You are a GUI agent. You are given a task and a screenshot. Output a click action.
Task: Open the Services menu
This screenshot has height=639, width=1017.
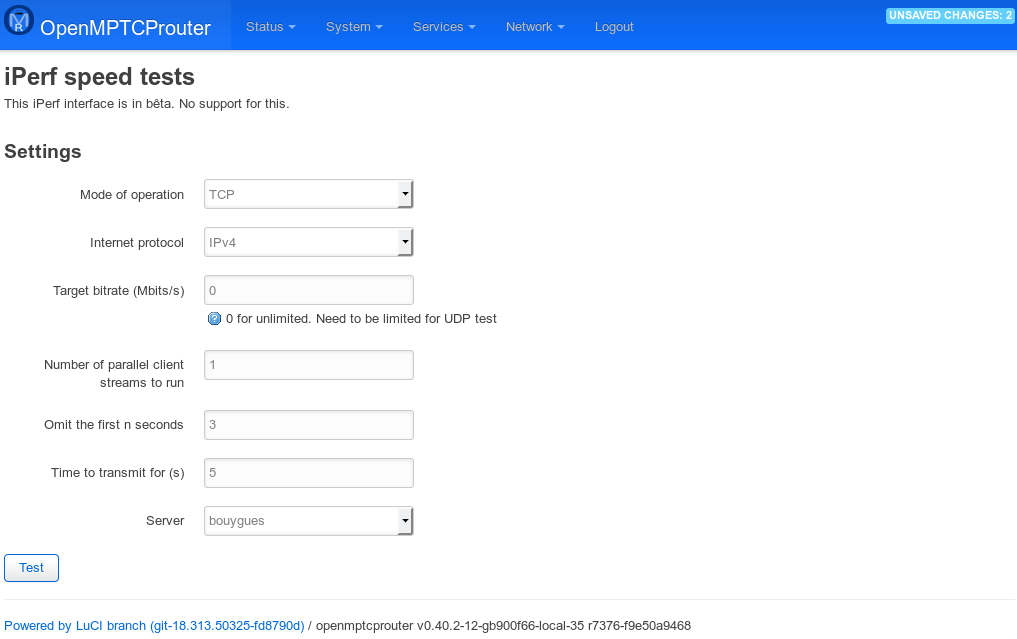pos(444,27)
